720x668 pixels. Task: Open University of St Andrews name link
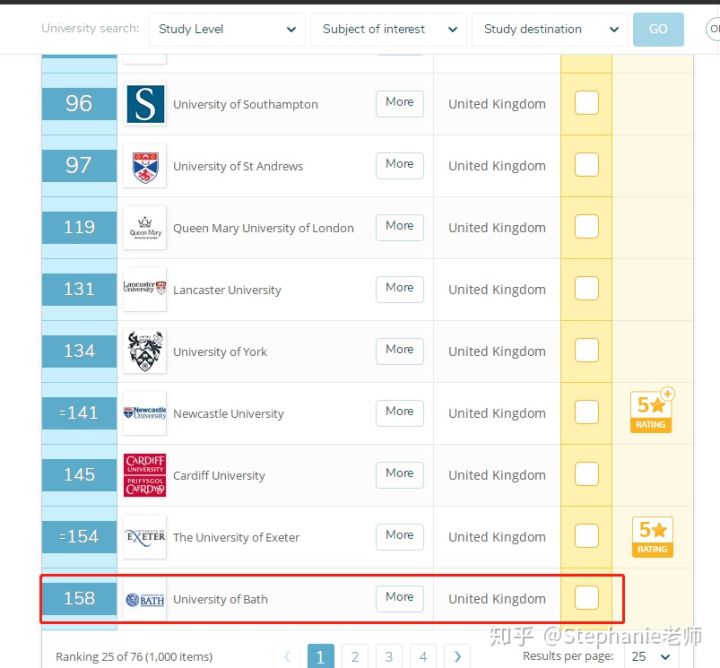point(238,166)
